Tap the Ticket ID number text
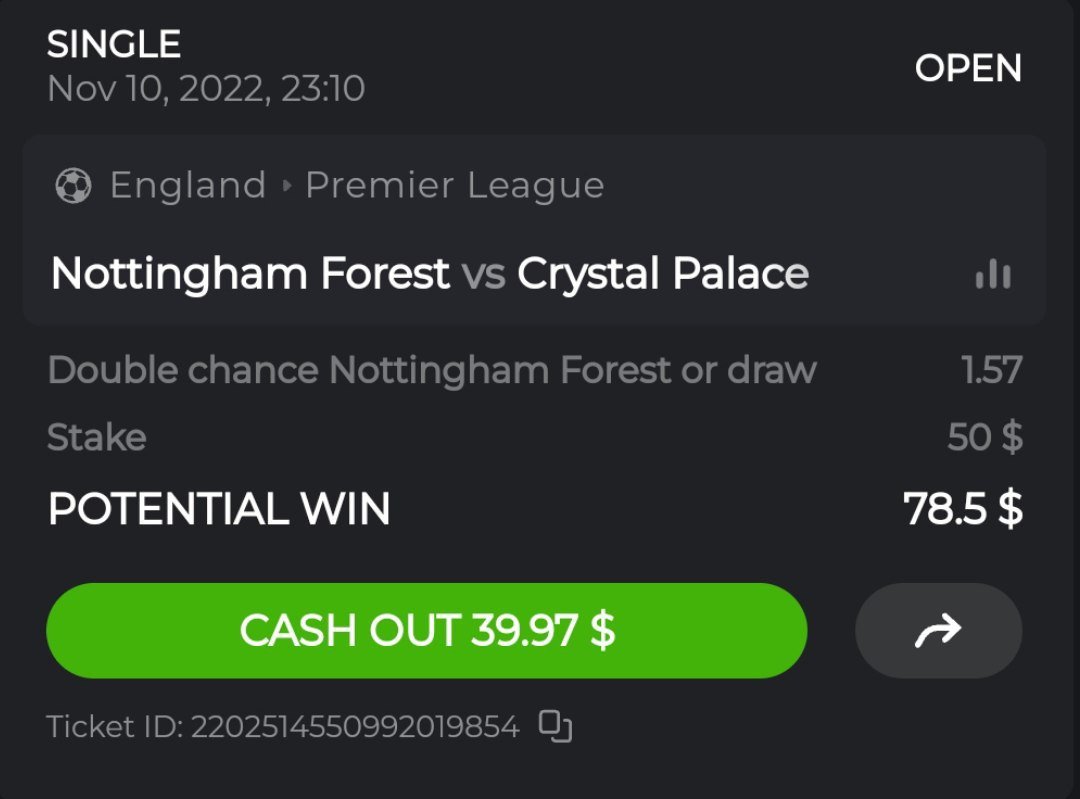 click(355, 727)
